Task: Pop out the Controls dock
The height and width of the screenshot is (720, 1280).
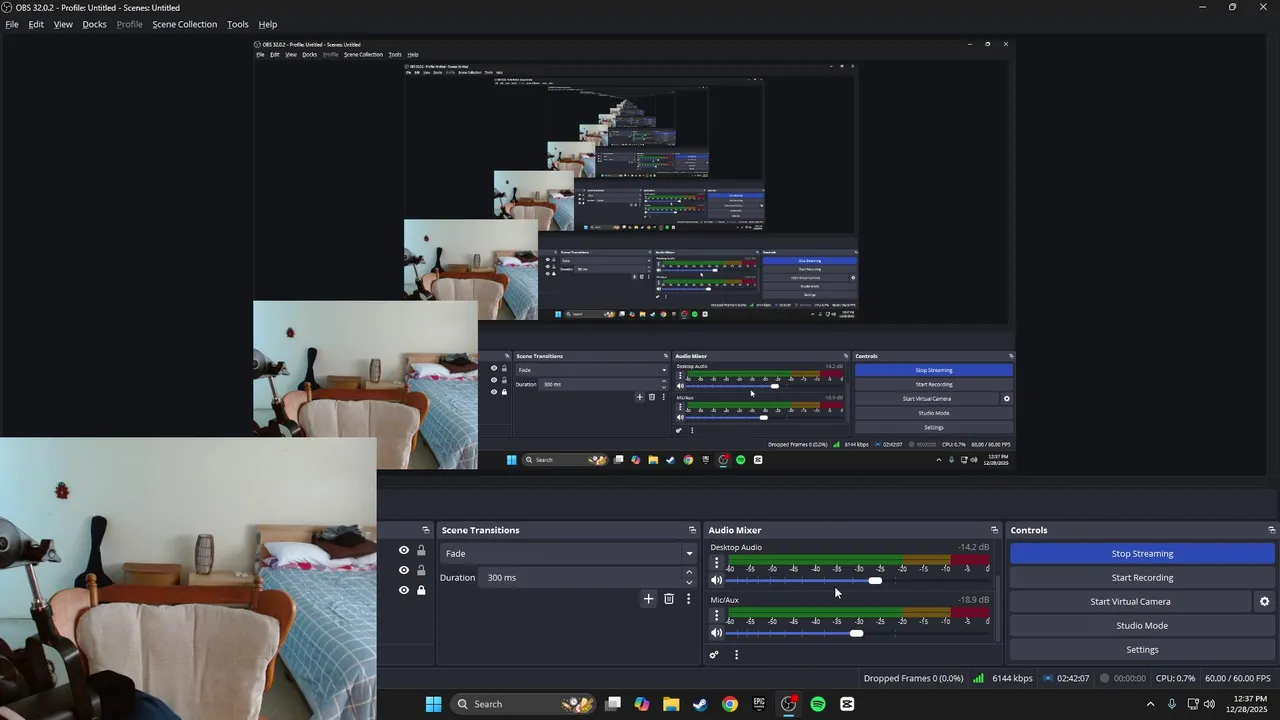Action: pos(1271,530)
